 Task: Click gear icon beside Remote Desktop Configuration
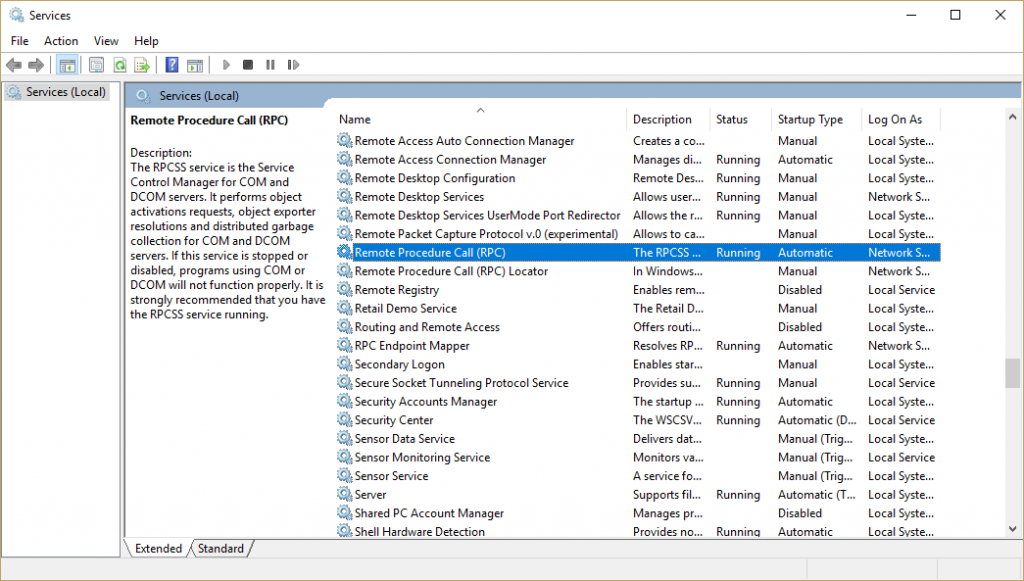point(344,178)
